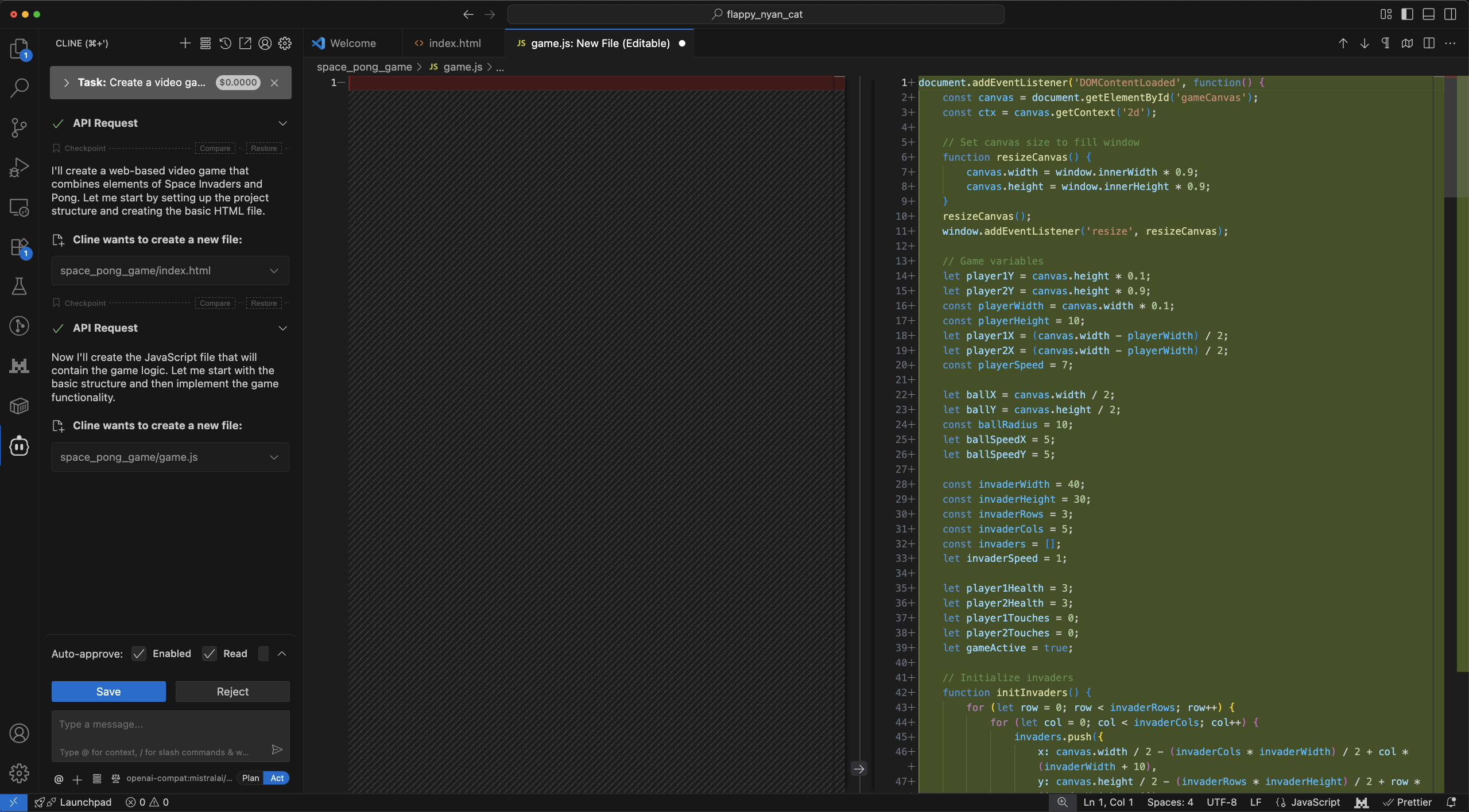Switch to index.html editor tab
The height and width of the screenshot is (812, 1469).
point(454,44)
